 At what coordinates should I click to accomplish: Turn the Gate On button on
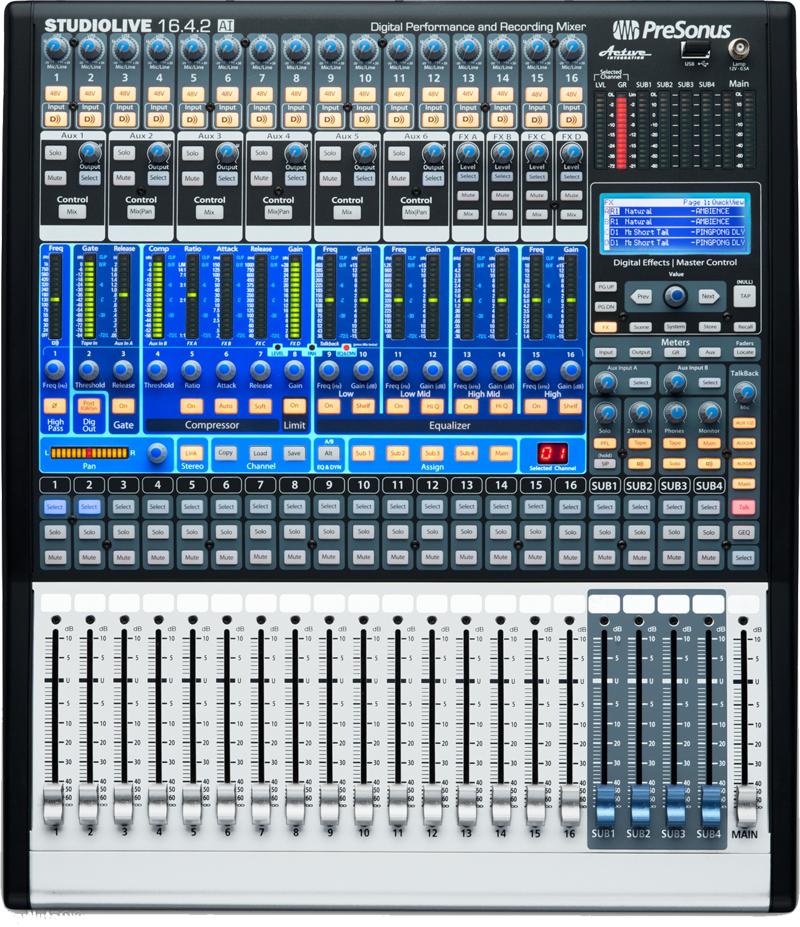click(x=123, y=406)
